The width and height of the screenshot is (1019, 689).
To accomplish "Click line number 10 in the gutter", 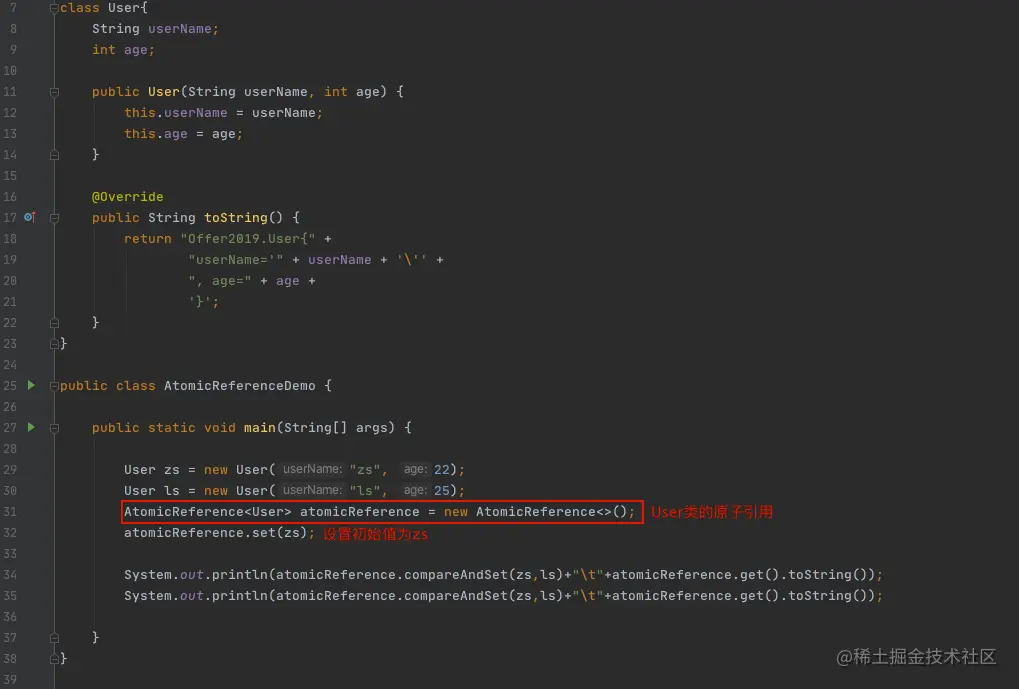I will [10, 70].
